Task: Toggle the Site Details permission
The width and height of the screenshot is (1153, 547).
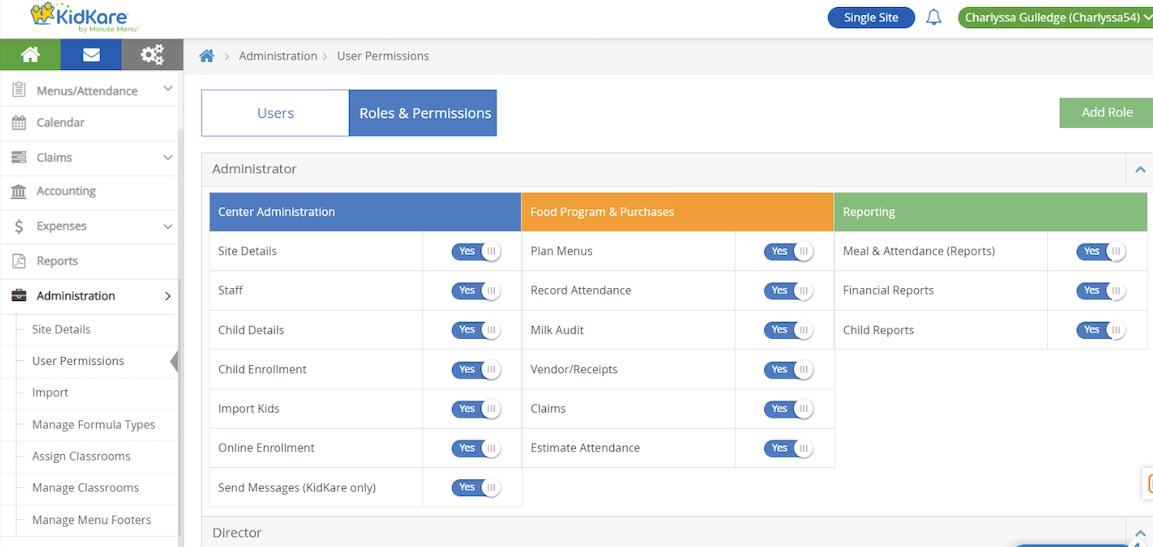Action: coord(476,251)
